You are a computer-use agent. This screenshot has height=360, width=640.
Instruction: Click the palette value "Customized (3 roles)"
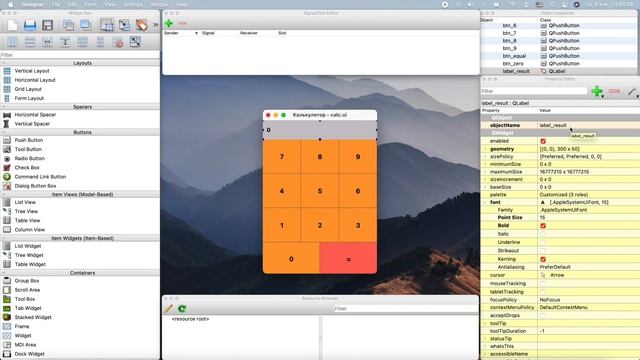pyautogui.click(x=564, y=195)
